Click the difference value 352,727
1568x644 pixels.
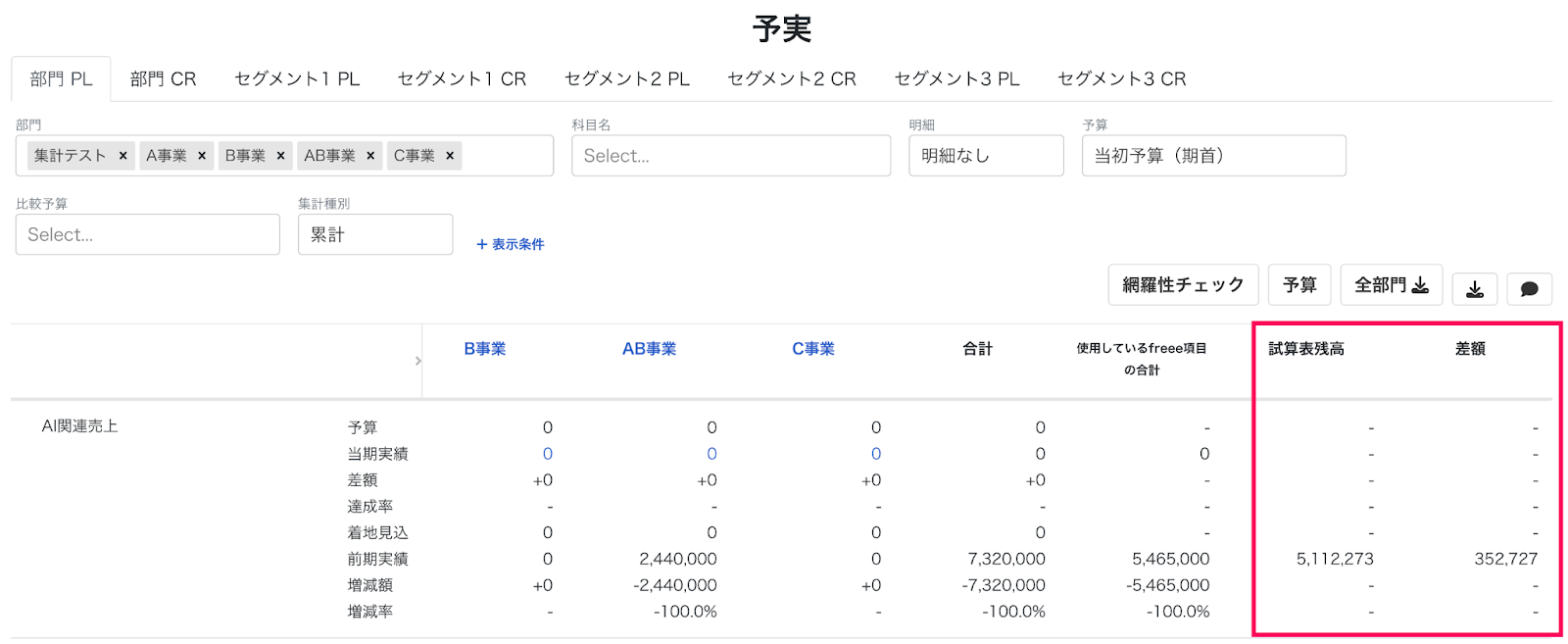[x=1506, y=559]
